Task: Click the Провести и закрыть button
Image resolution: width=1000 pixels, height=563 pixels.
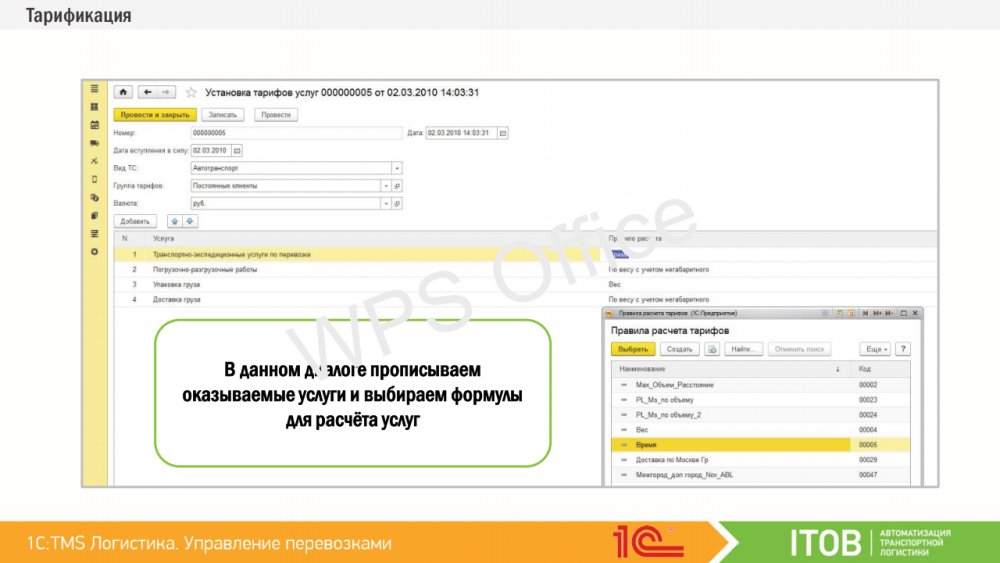Action: (154, 115)
